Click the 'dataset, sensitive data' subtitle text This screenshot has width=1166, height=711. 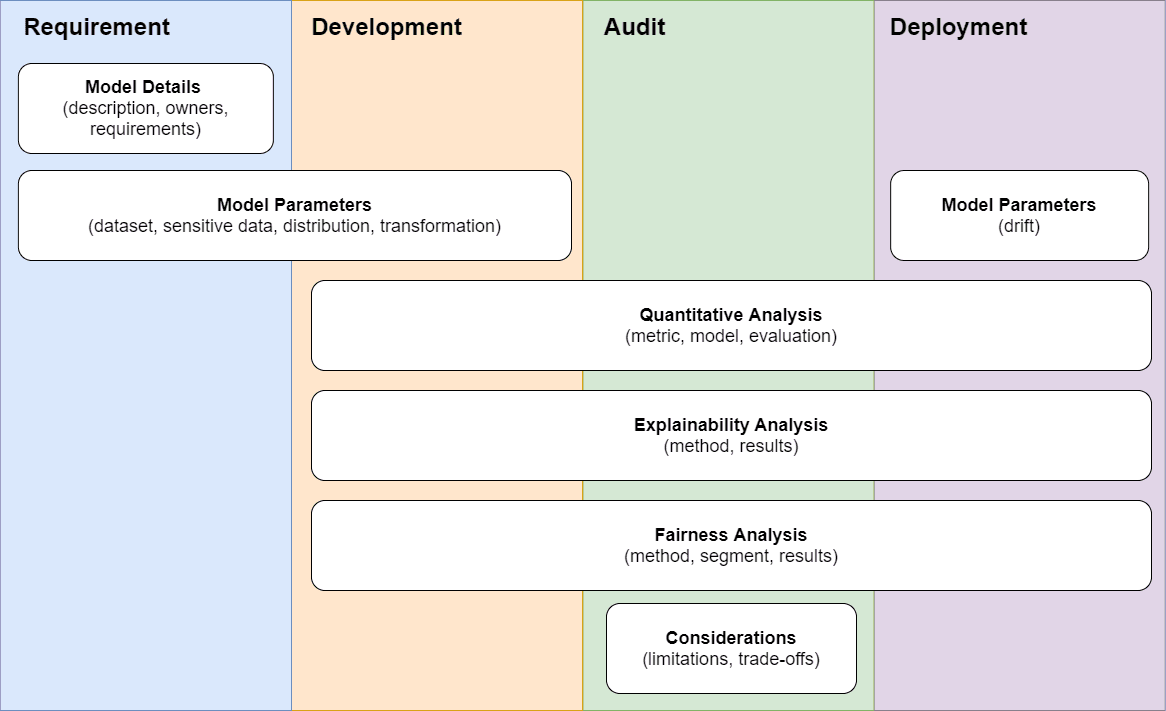click(x=294, y=226)
